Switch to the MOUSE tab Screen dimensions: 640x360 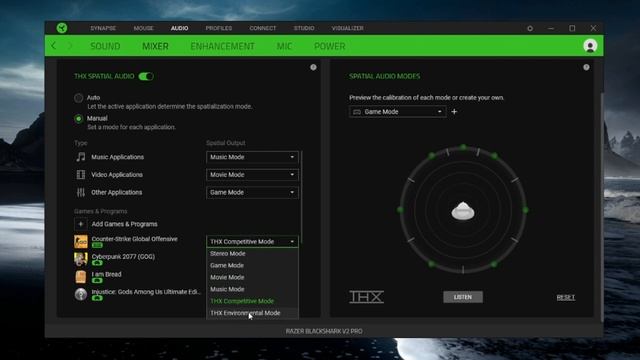point(144,28)
